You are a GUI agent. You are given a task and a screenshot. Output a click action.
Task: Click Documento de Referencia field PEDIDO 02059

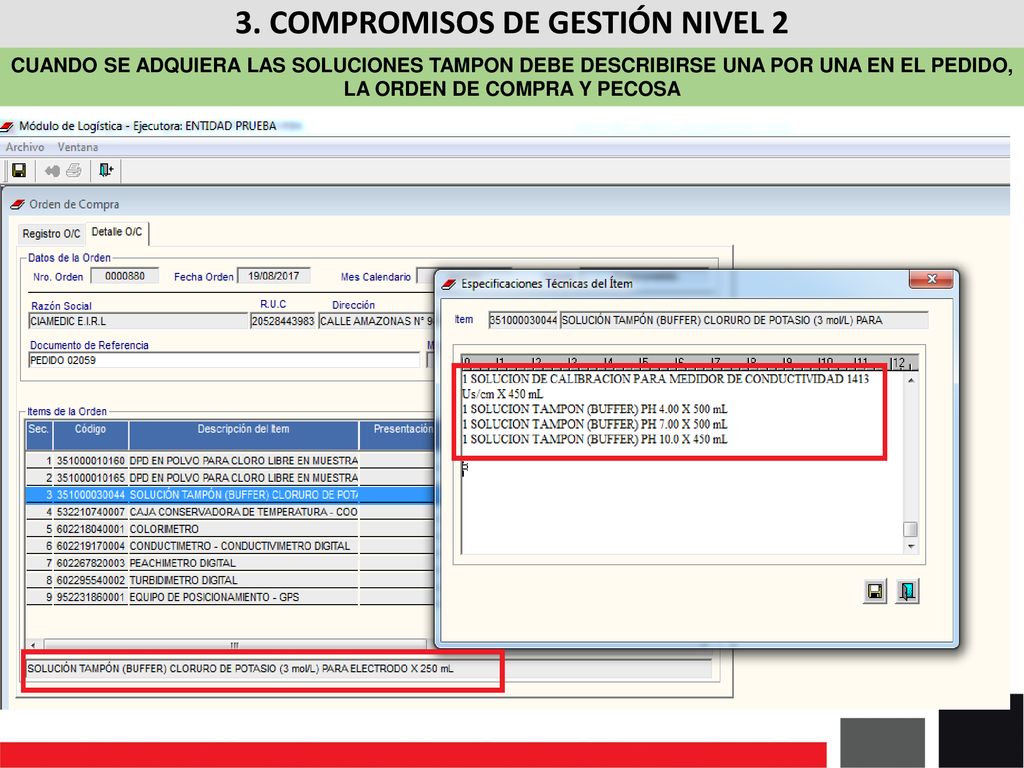tap(224, 360)
